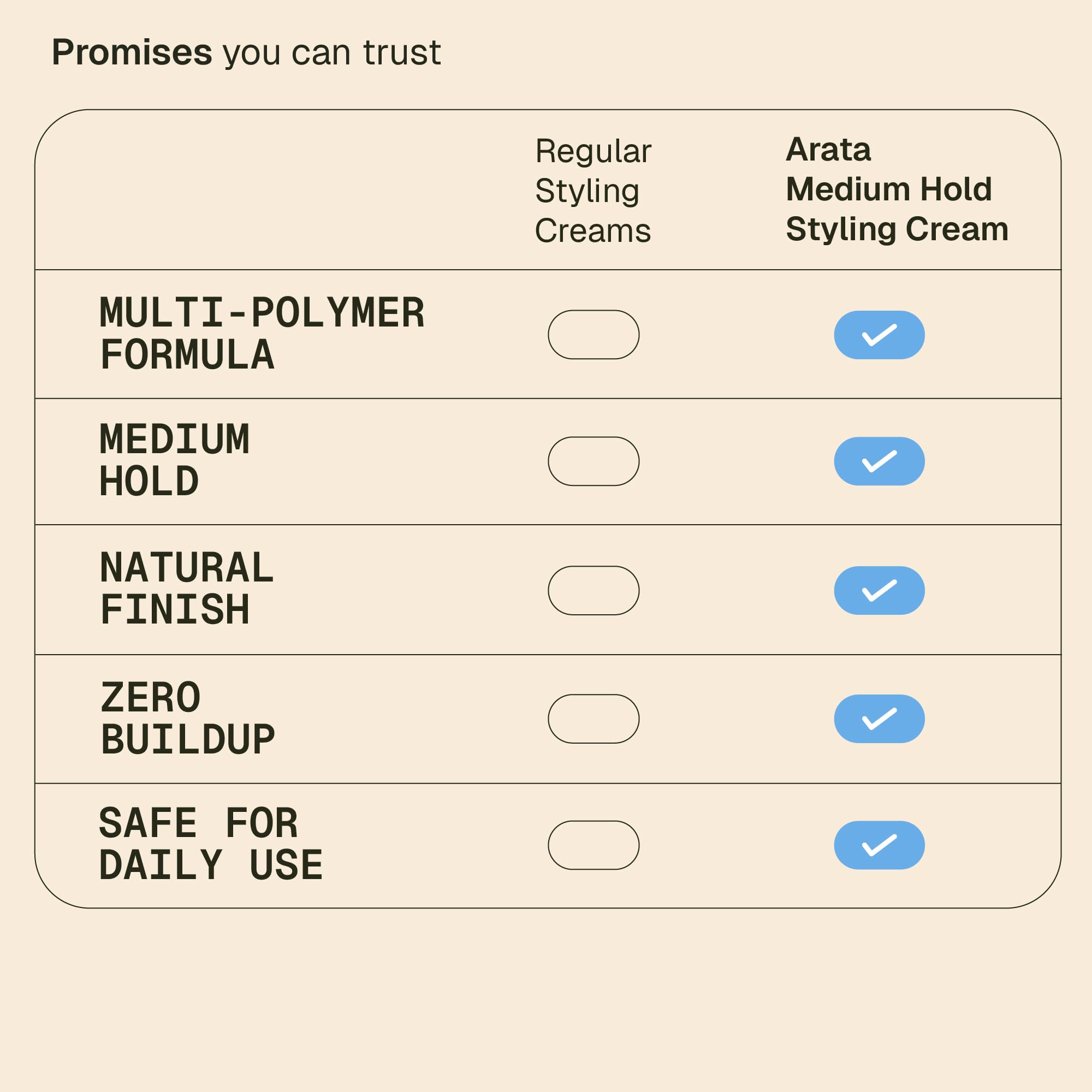The height and width of the screenshot is (1092, 1092).
Task: Click the bold word Promises in title
Action: [132, 52]
